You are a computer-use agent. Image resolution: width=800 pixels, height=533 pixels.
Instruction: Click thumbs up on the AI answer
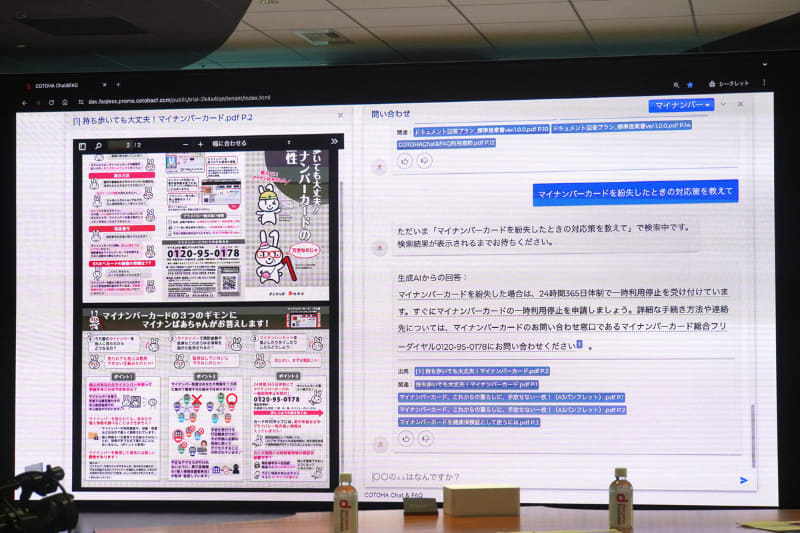coord(406,439)
